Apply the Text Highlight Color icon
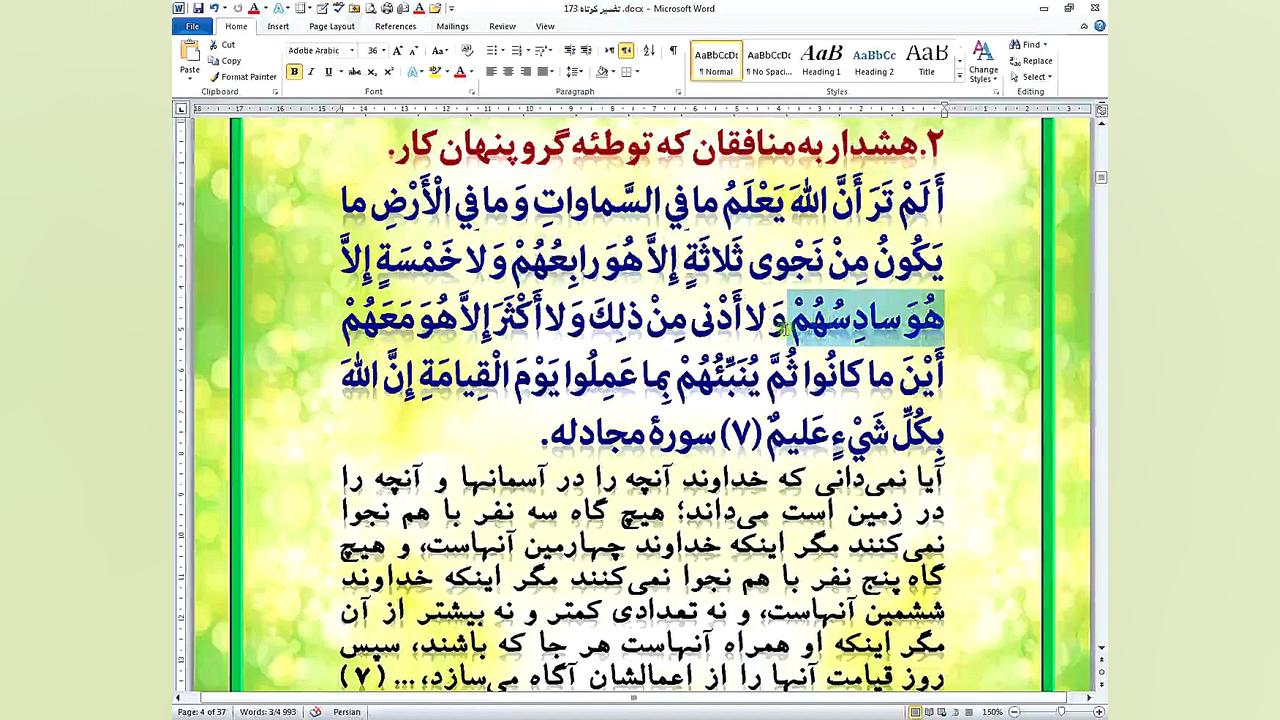This screenshot has width=1280, height=720. click(436, 71)
